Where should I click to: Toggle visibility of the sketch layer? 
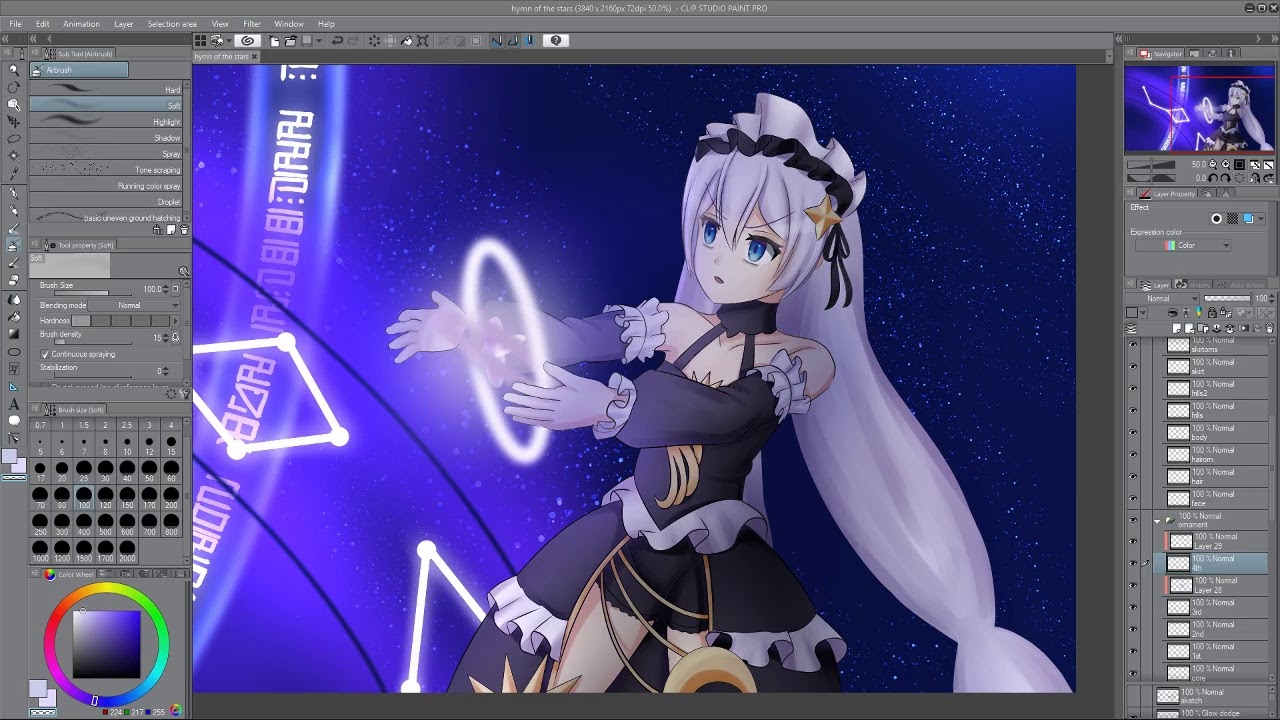pos(1133,695)
